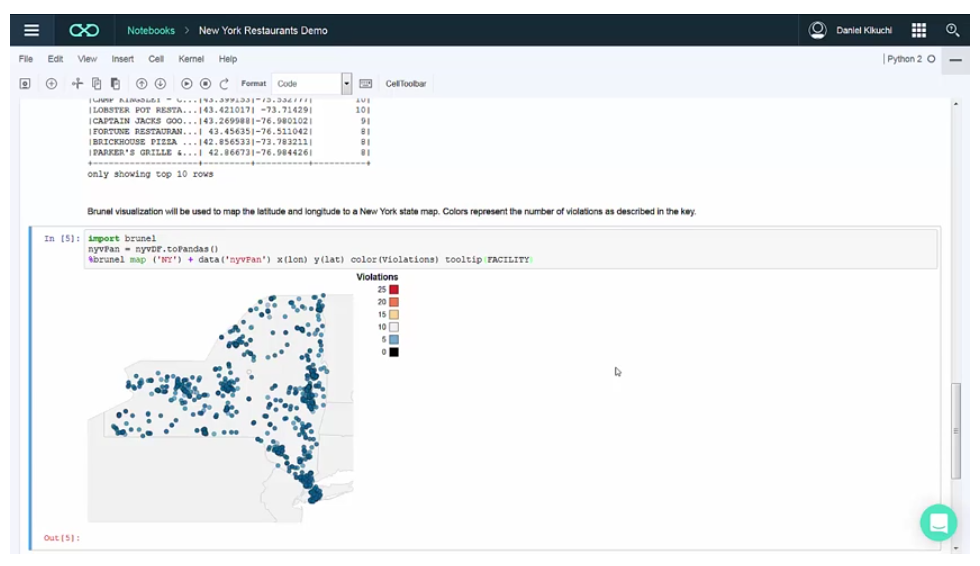Open the chat support bubble
Viewport: 980px width, 566px height.
pos(938,523)
